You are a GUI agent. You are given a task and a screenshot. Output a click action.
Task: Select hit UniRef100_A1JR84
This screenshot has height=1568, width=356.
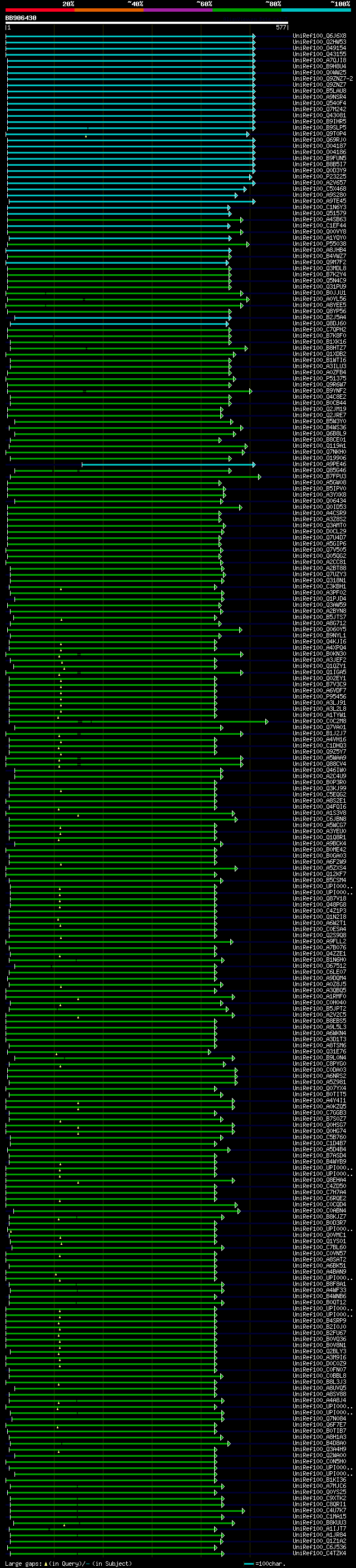319,1535
